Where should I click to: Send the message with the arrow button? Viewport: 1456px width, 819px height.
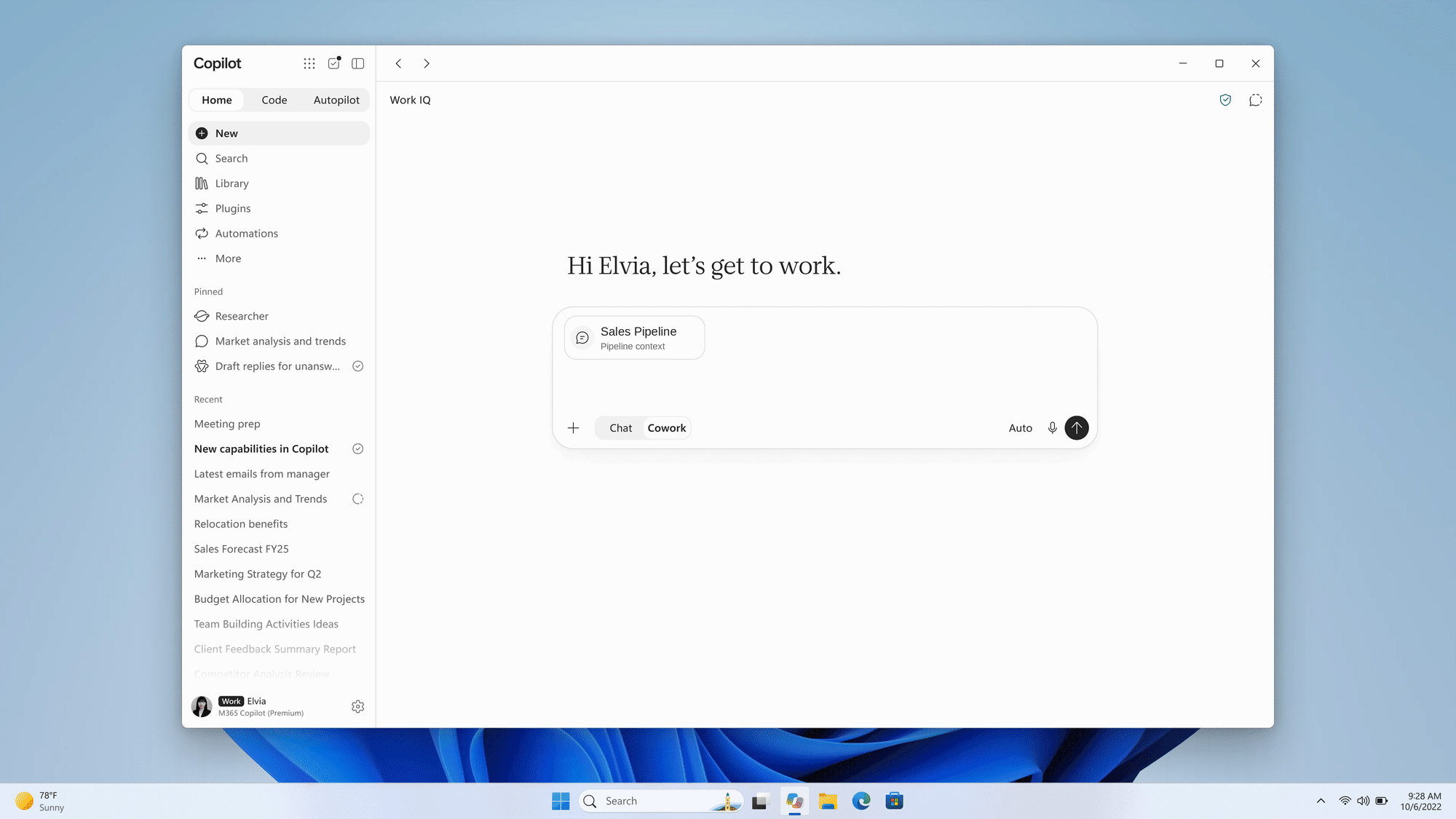[x=1077, y=428]
